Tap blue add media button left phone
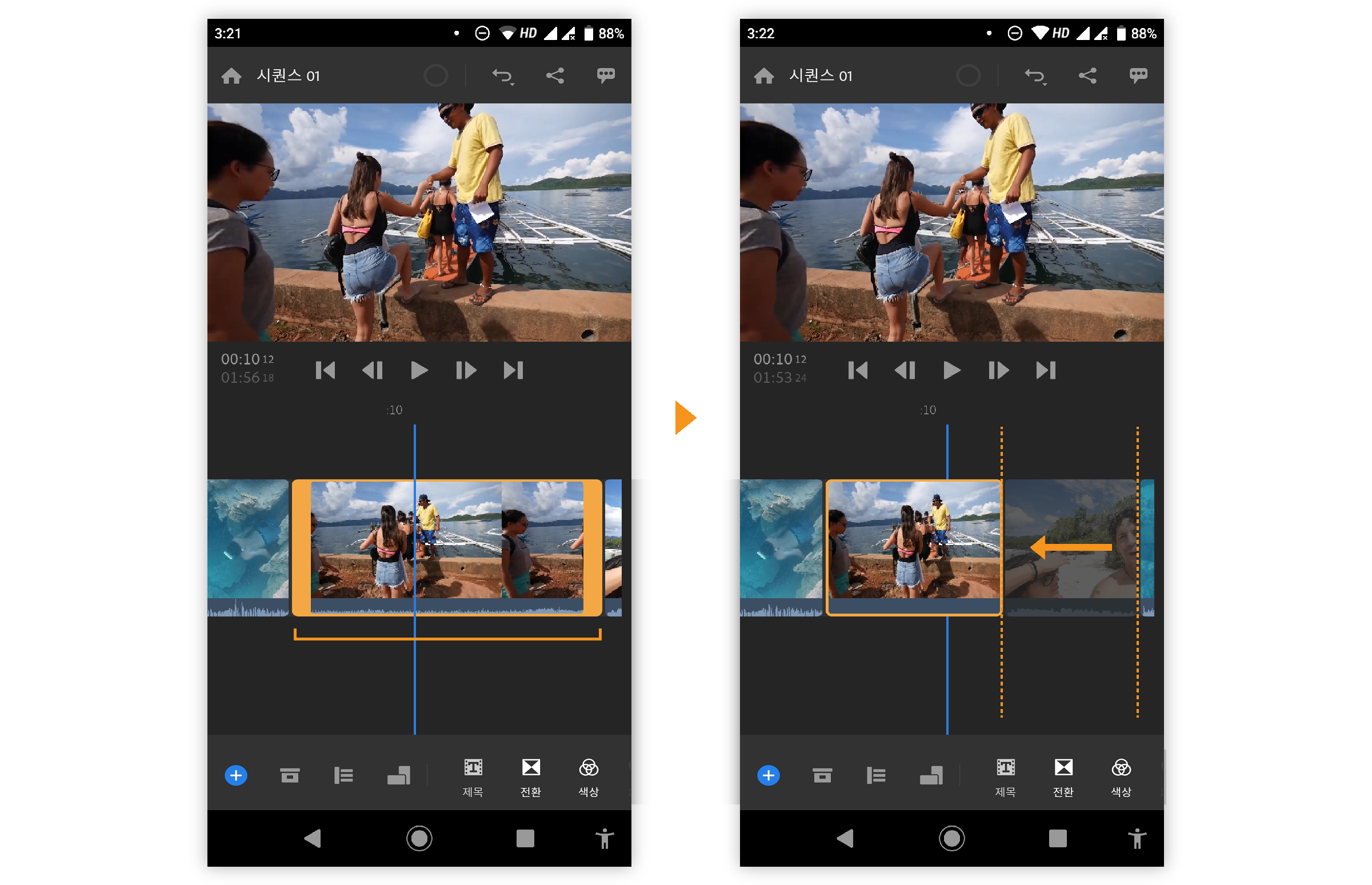 [x=235, y=775]
